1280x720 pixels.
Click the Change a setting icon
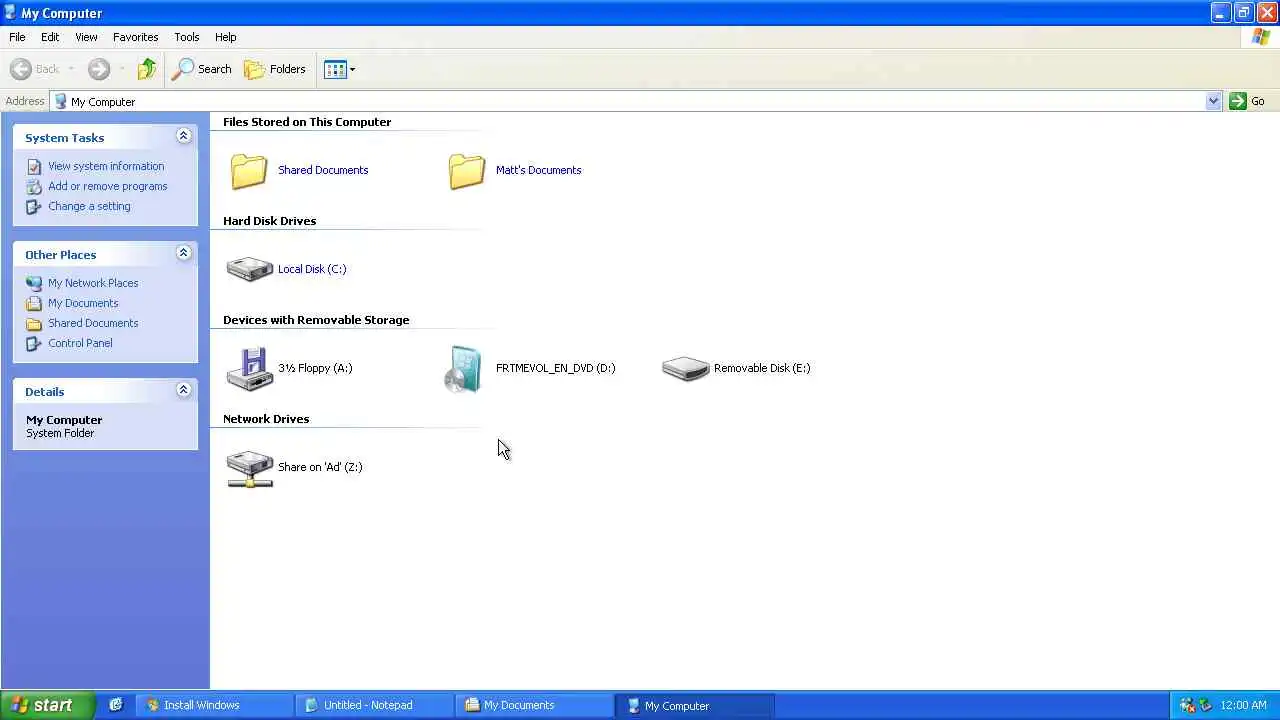35,207
